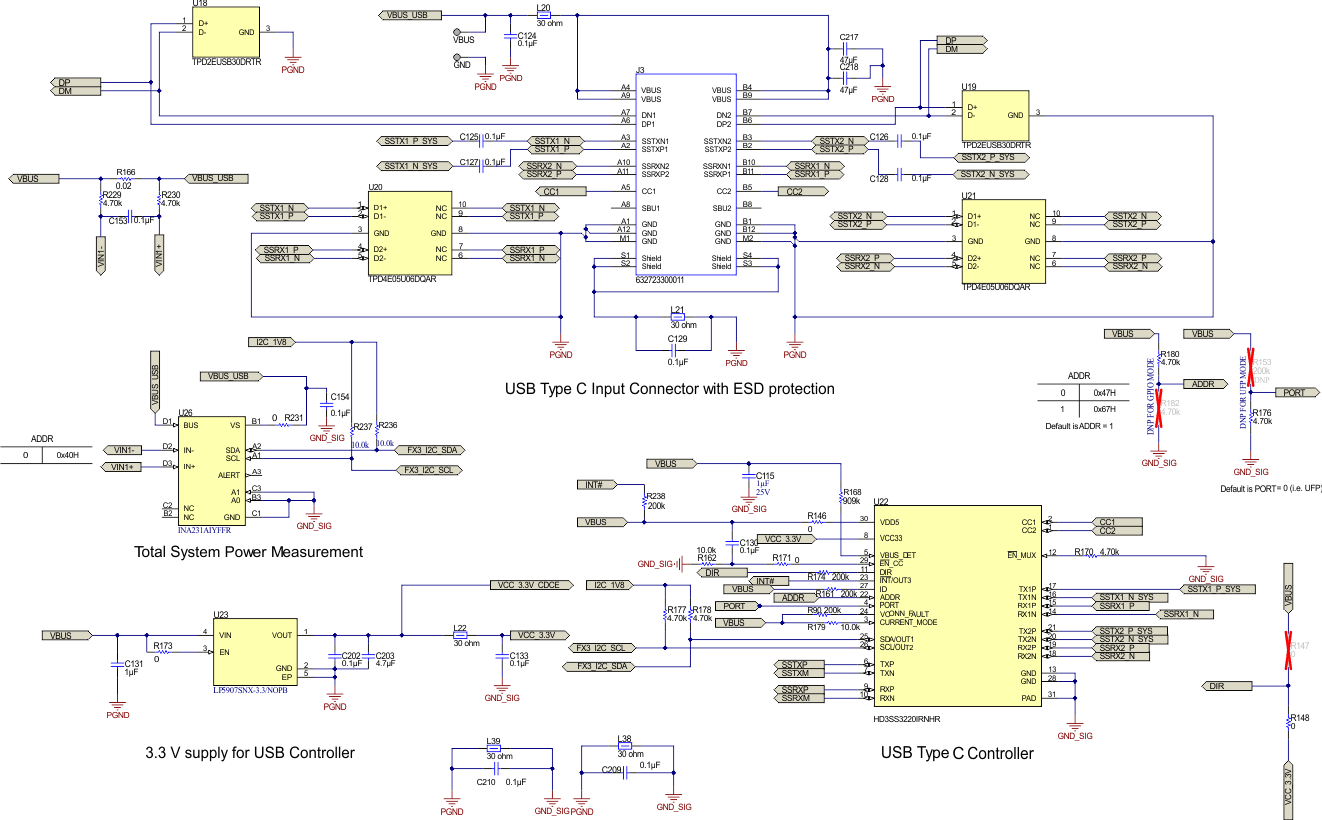This screenshot has width=1322, height=820.
Task: Click address 0x40H in the INA231 table
Action: (x=68, y=456)
